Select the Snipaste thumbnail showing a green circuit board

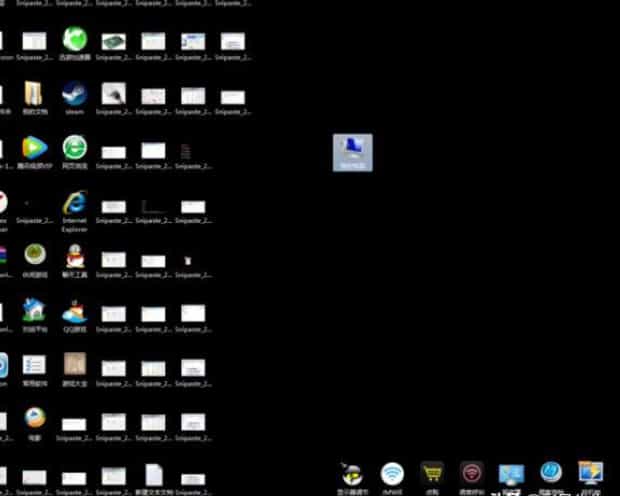click(x=114, y=41)
